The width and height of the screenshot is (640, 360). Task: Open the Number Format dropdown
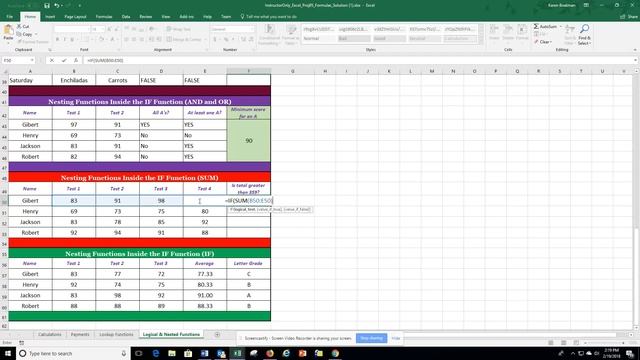coord(251,29)
